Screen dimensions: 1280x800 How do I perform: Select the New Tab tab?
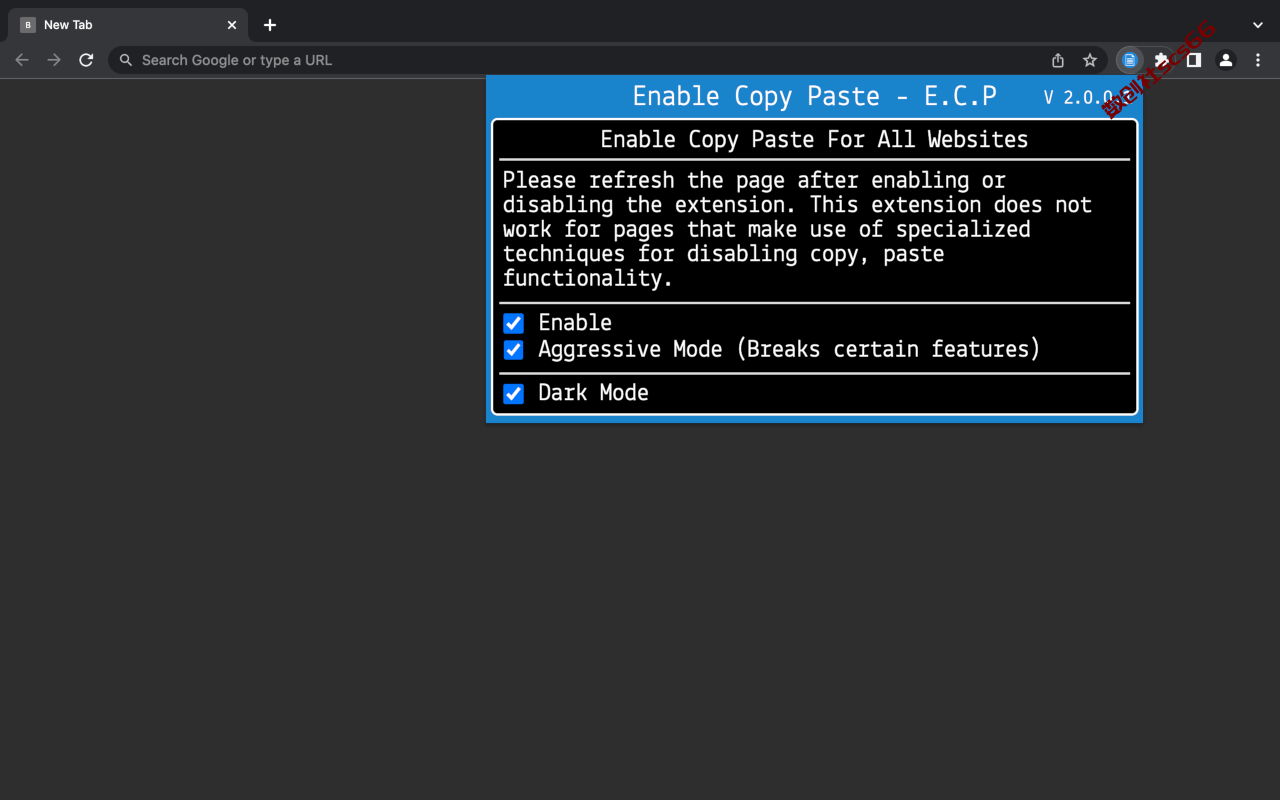click(x=128, y=25)
